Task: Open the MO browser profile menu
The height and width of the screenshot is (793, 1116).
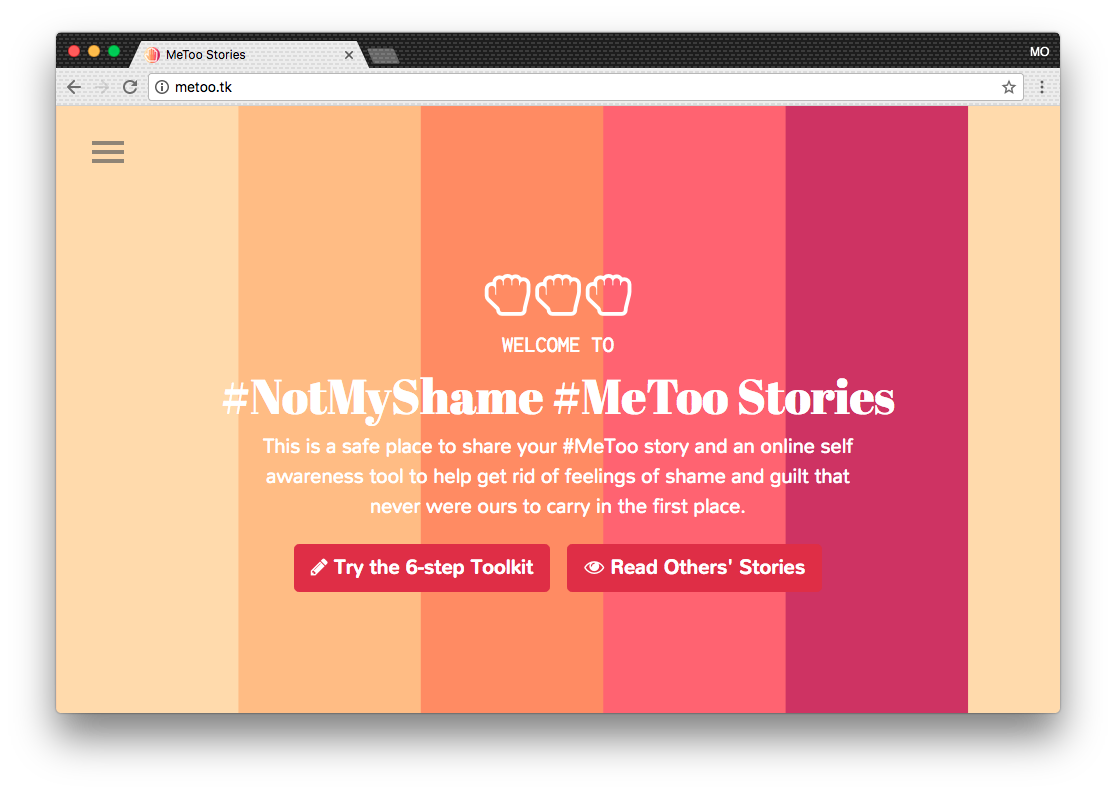Action: pos(1040,51)
